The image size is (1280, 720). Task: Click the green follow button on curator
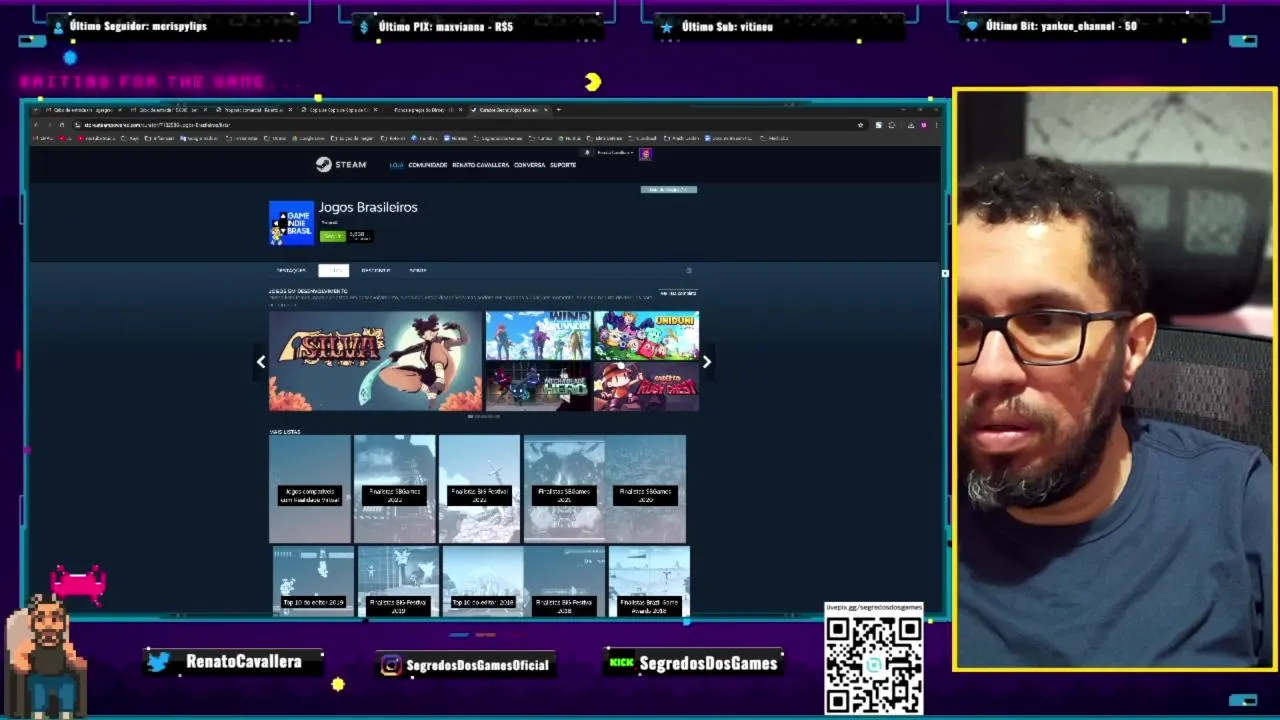pyautogui.click(x=332, y=236)
